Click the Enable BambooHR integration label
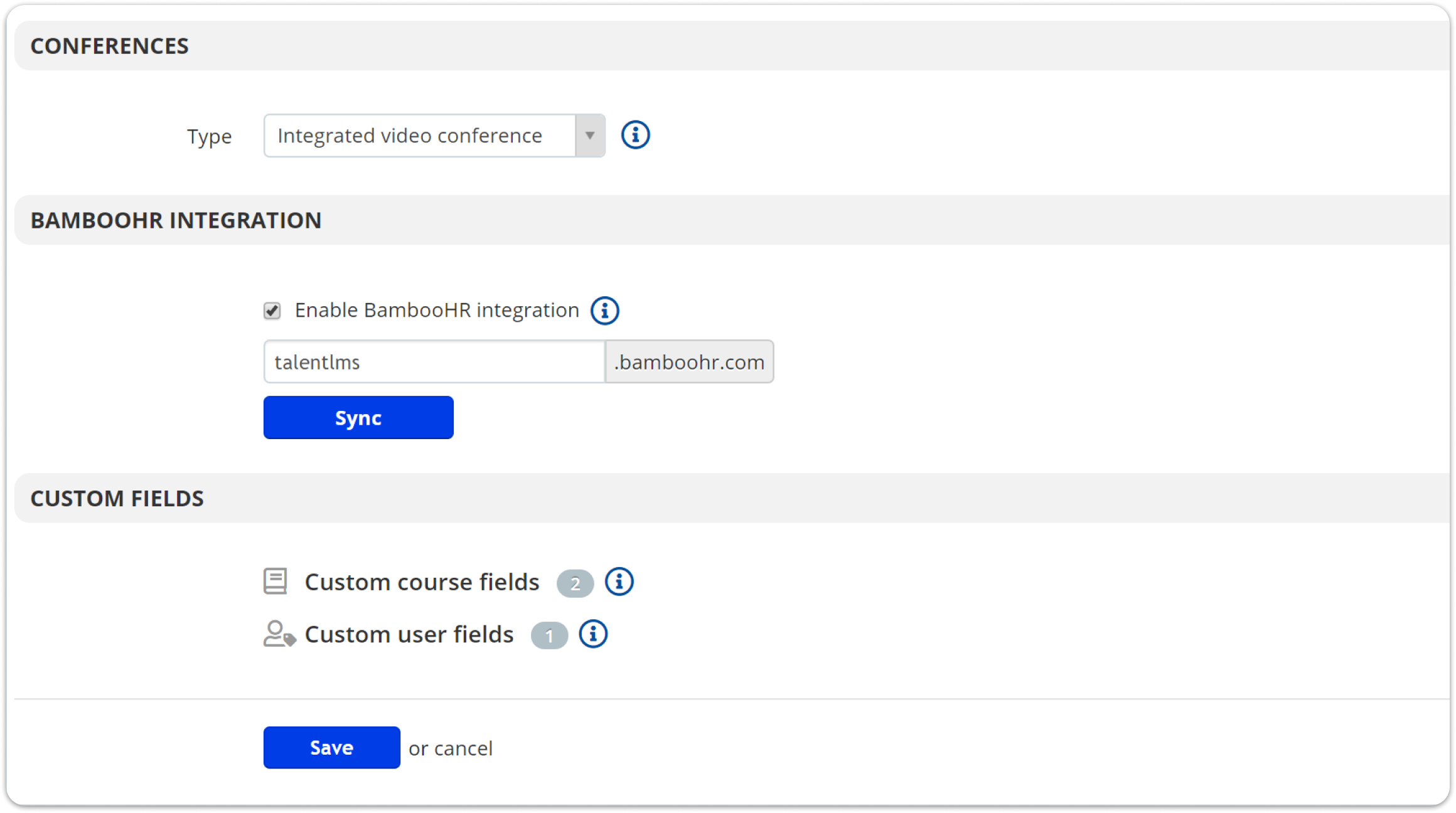Image resolution: width=1456 pixels, height=813 pixels. tap(437, 311)
